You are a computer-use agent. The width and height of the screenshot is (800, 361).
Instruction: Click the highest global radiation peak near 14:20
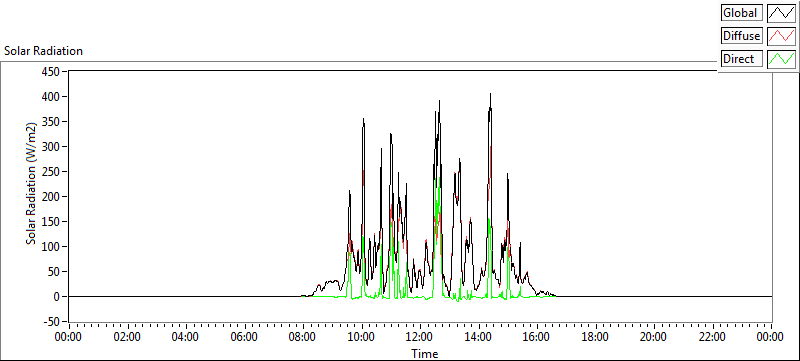490,94
